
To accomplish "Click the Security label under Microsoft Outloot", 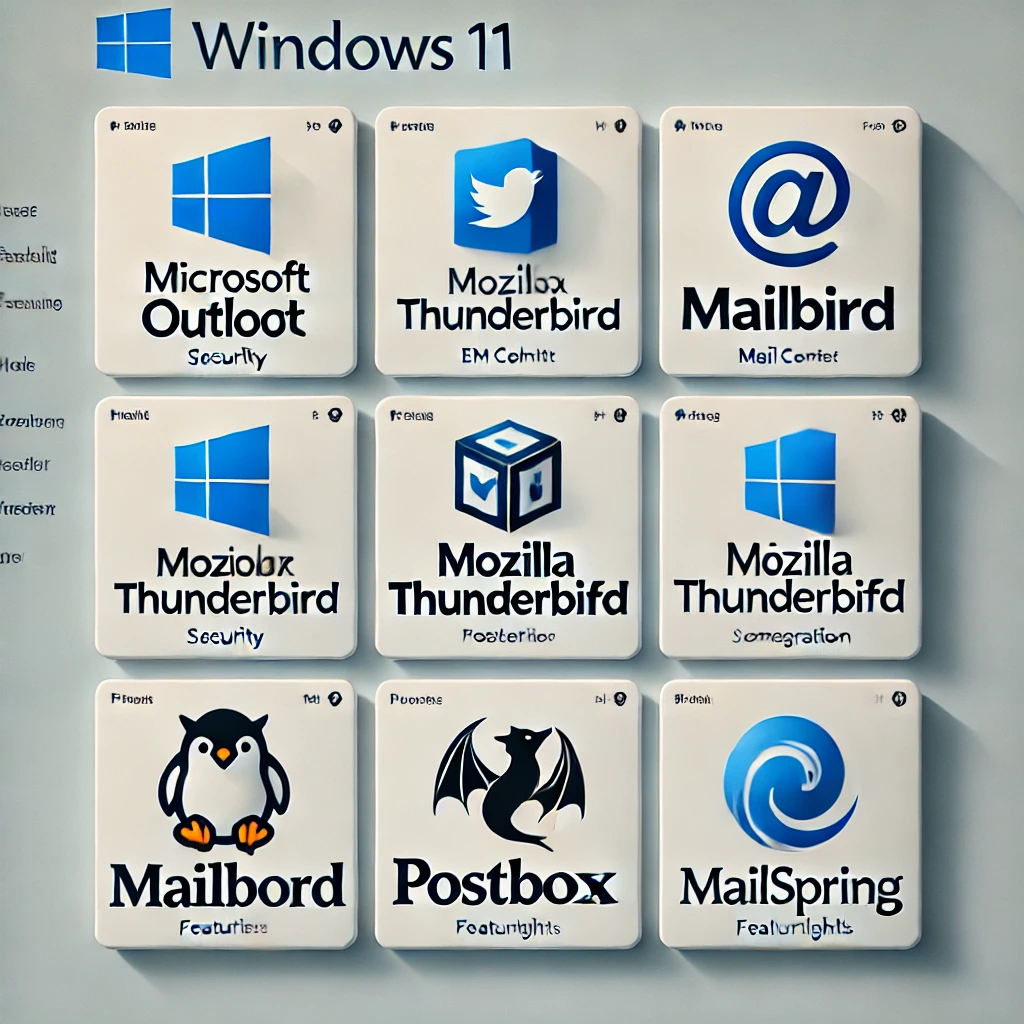I will pos(226,360).
